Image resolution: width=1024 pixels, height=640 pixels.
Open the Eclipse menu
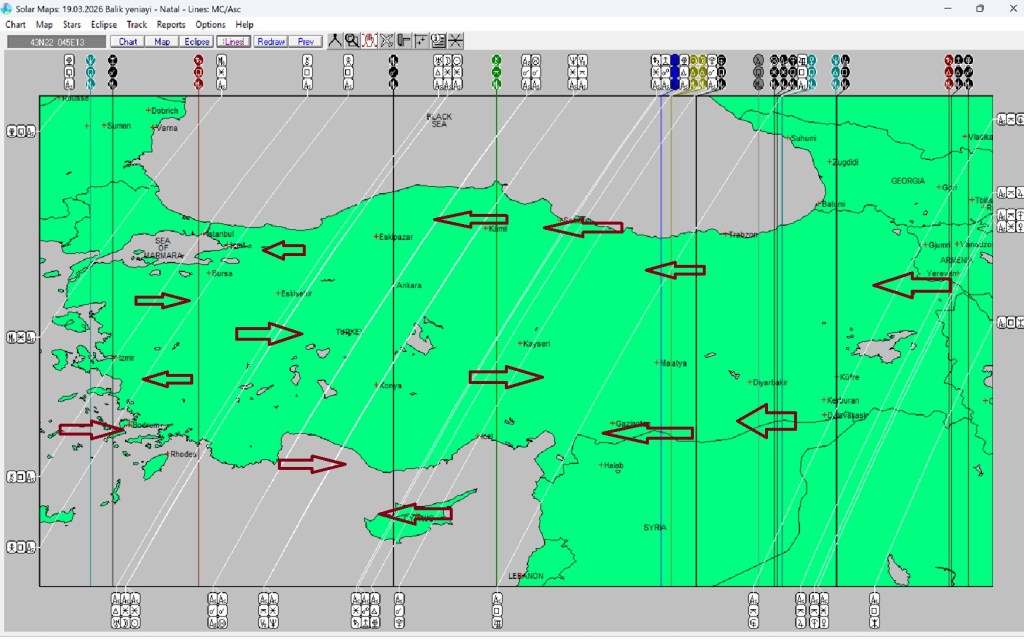pos(103,24)
